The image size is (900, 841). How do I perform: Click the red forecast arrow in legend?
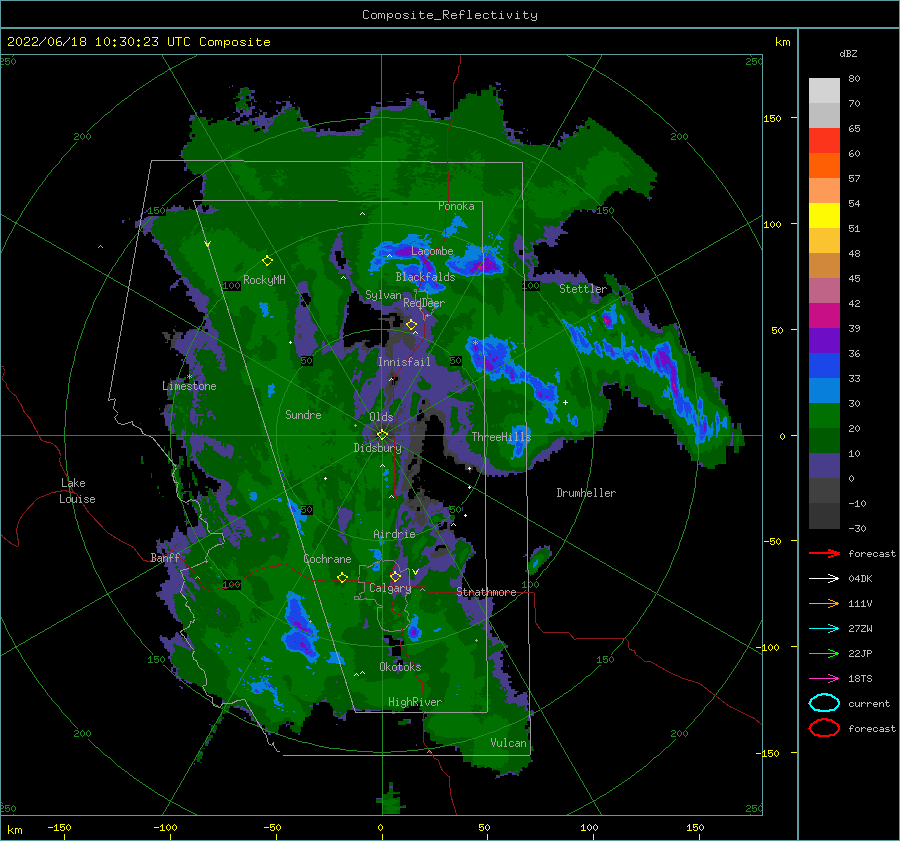[824, 553]
